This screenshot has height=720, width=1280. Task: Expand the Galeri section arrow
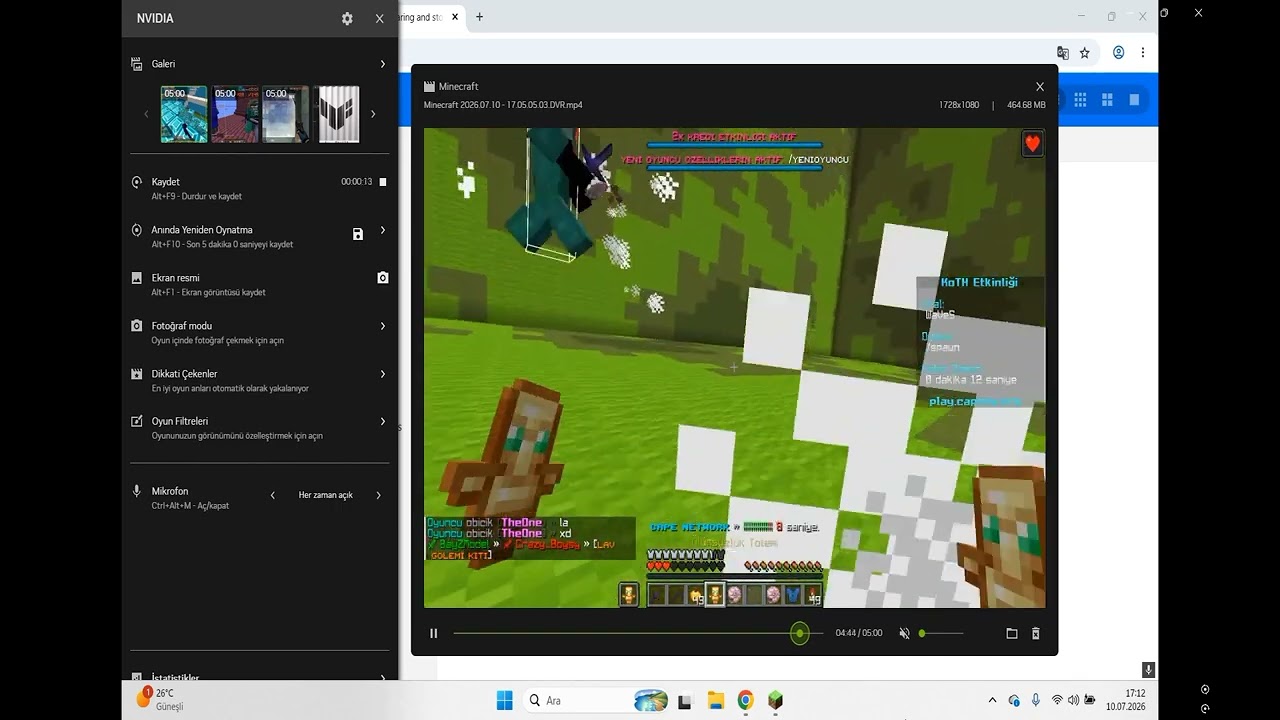point(382,64)
